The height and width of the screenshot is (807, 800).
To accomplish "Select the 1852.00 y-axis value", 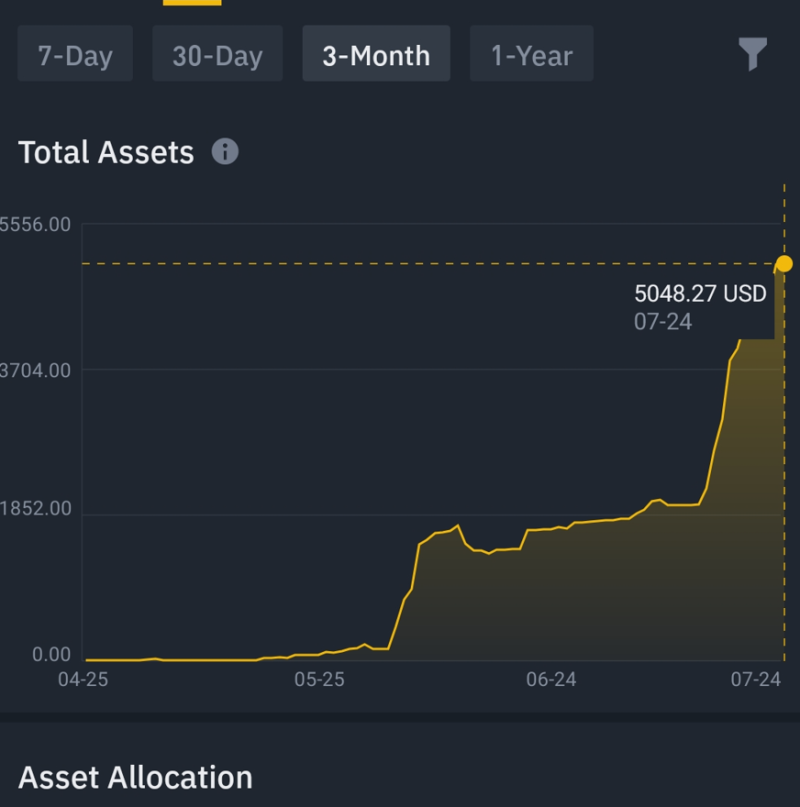I will click(x=35, y=508).
